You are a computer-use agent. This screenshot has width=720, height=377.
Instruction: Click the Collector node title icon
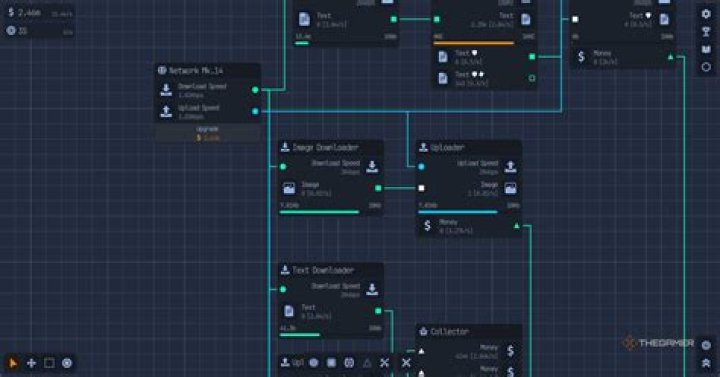point(423,331)
